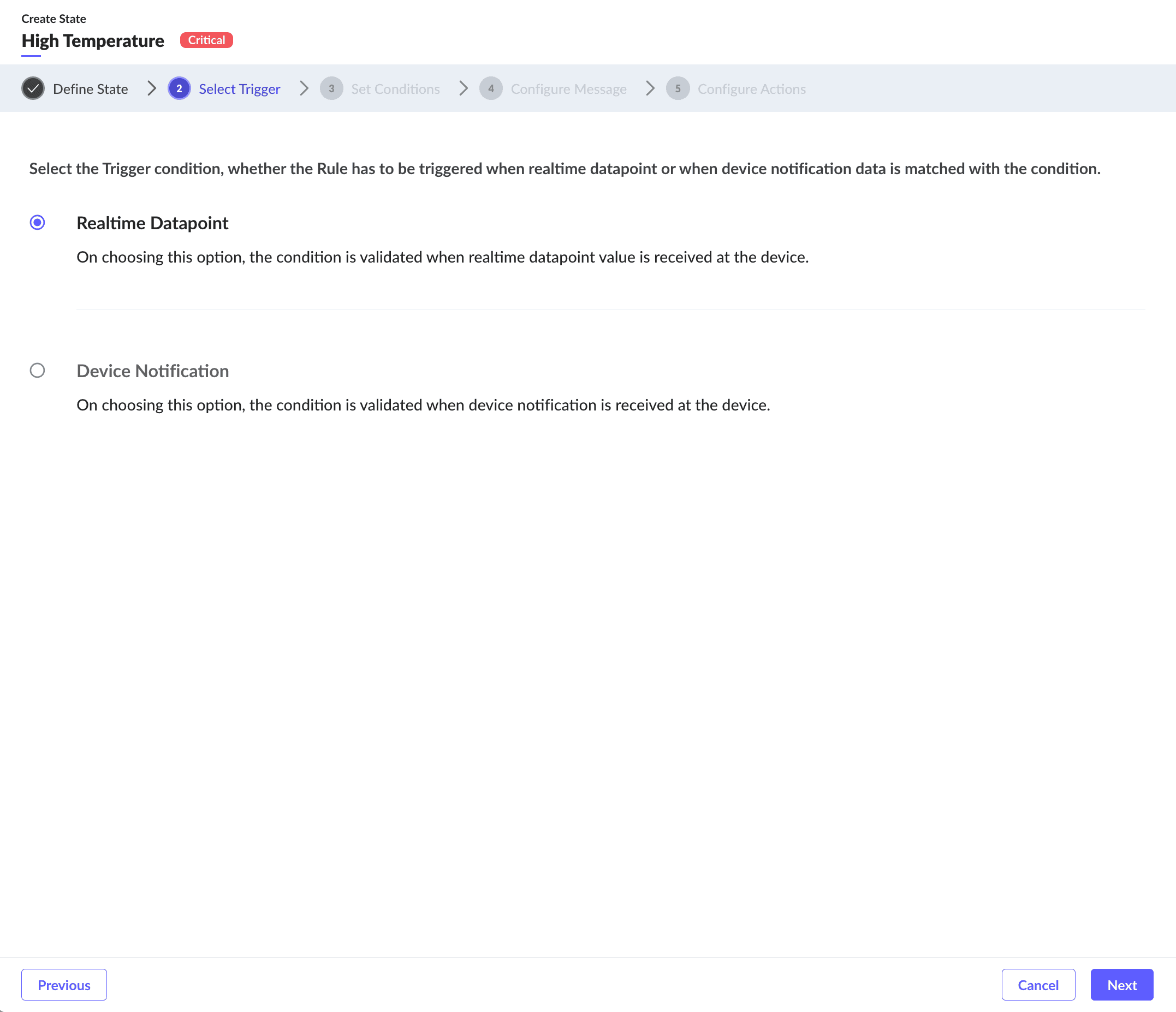Viewport: 1176px width, 1012px height.
Task: Click chevron after Configure Message step
Action: coord(650,88)
